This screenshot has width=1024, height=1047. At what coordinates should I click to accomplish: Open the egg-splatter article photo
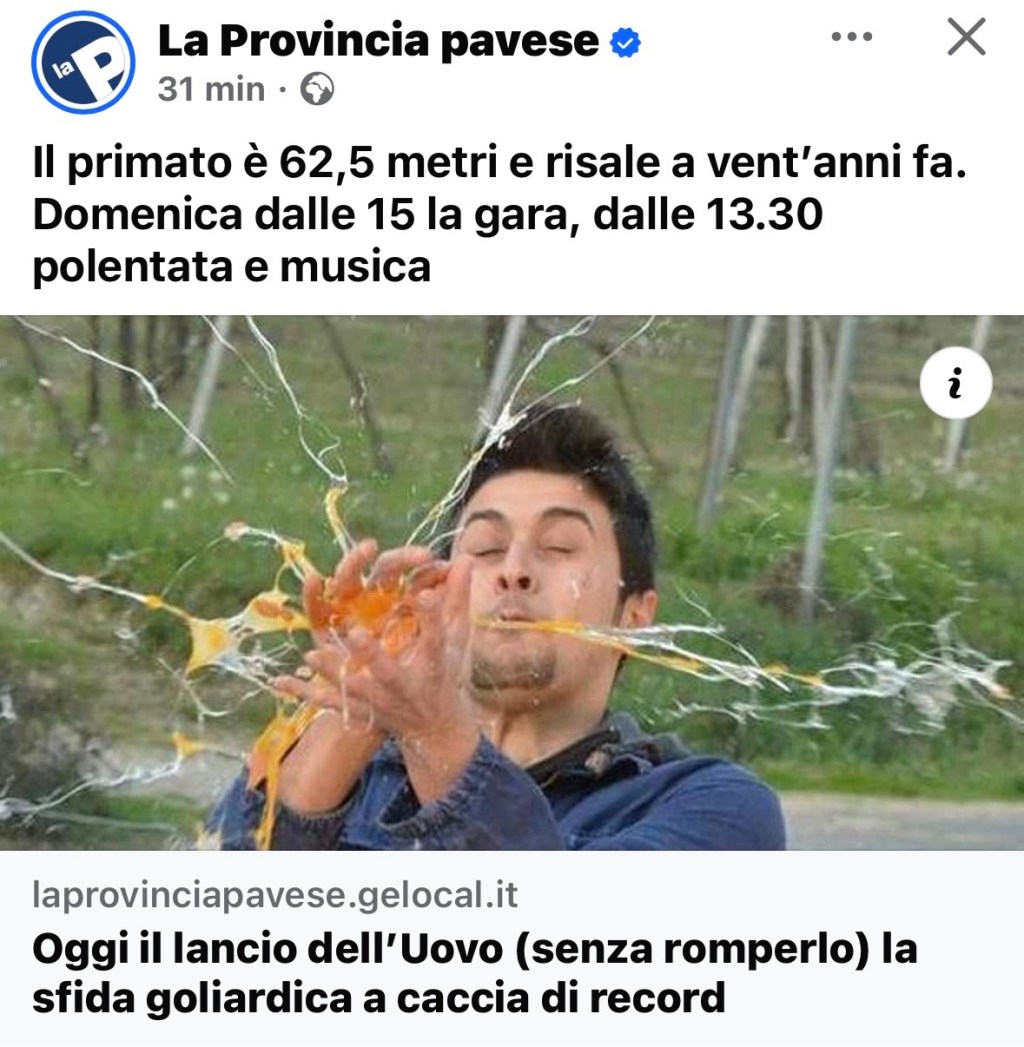[x=512, y=582]
